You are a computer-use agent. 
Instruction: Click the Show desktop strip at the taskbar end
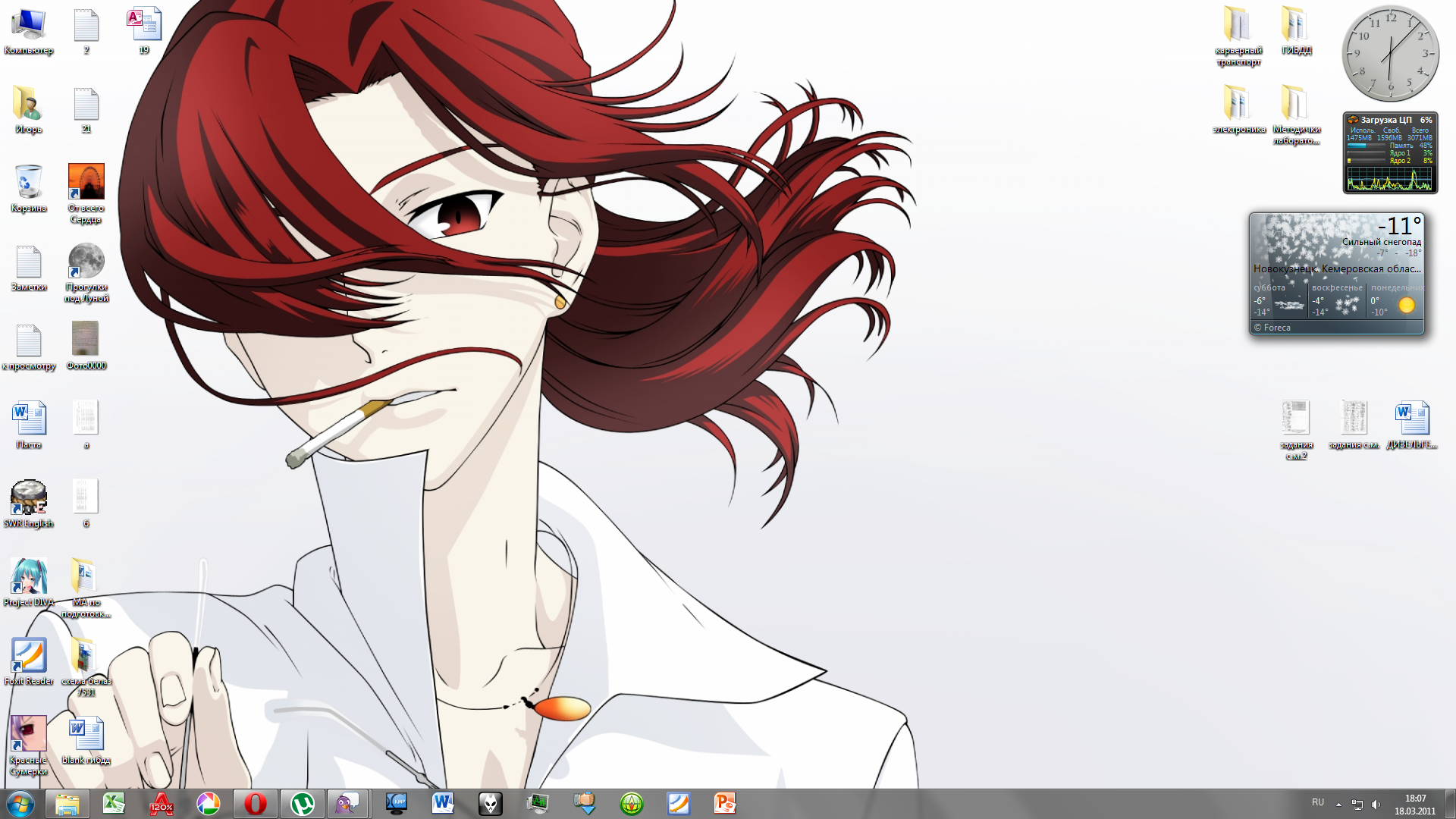pos(1450,804)
